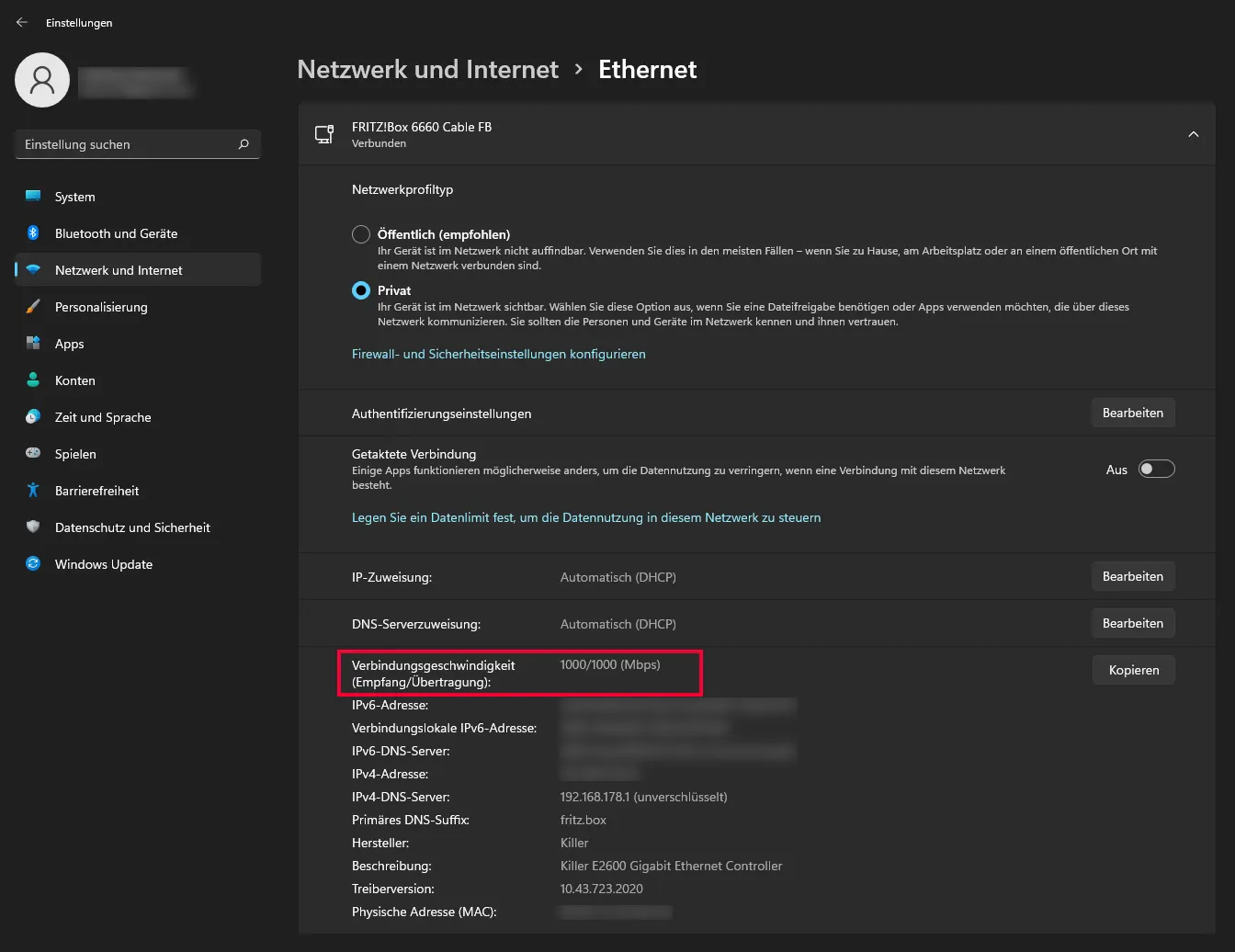
Task: Click Bearbeiten next to IP-Zuweisung
Action: tap(1133, 577)
